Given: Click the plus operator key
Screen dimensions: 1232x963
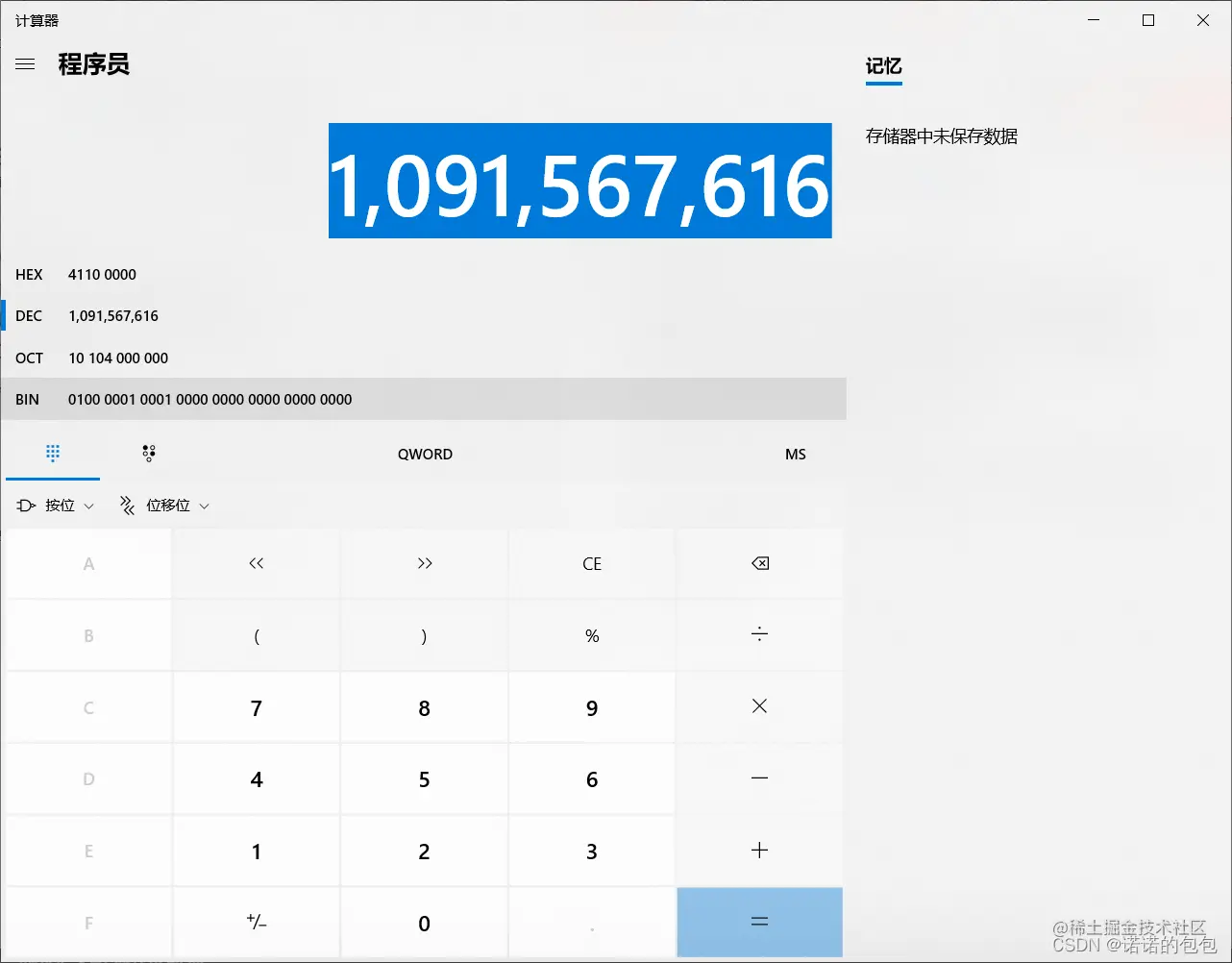Looking at the screenshot, I should pyautogui.click(x=759, y=851).
